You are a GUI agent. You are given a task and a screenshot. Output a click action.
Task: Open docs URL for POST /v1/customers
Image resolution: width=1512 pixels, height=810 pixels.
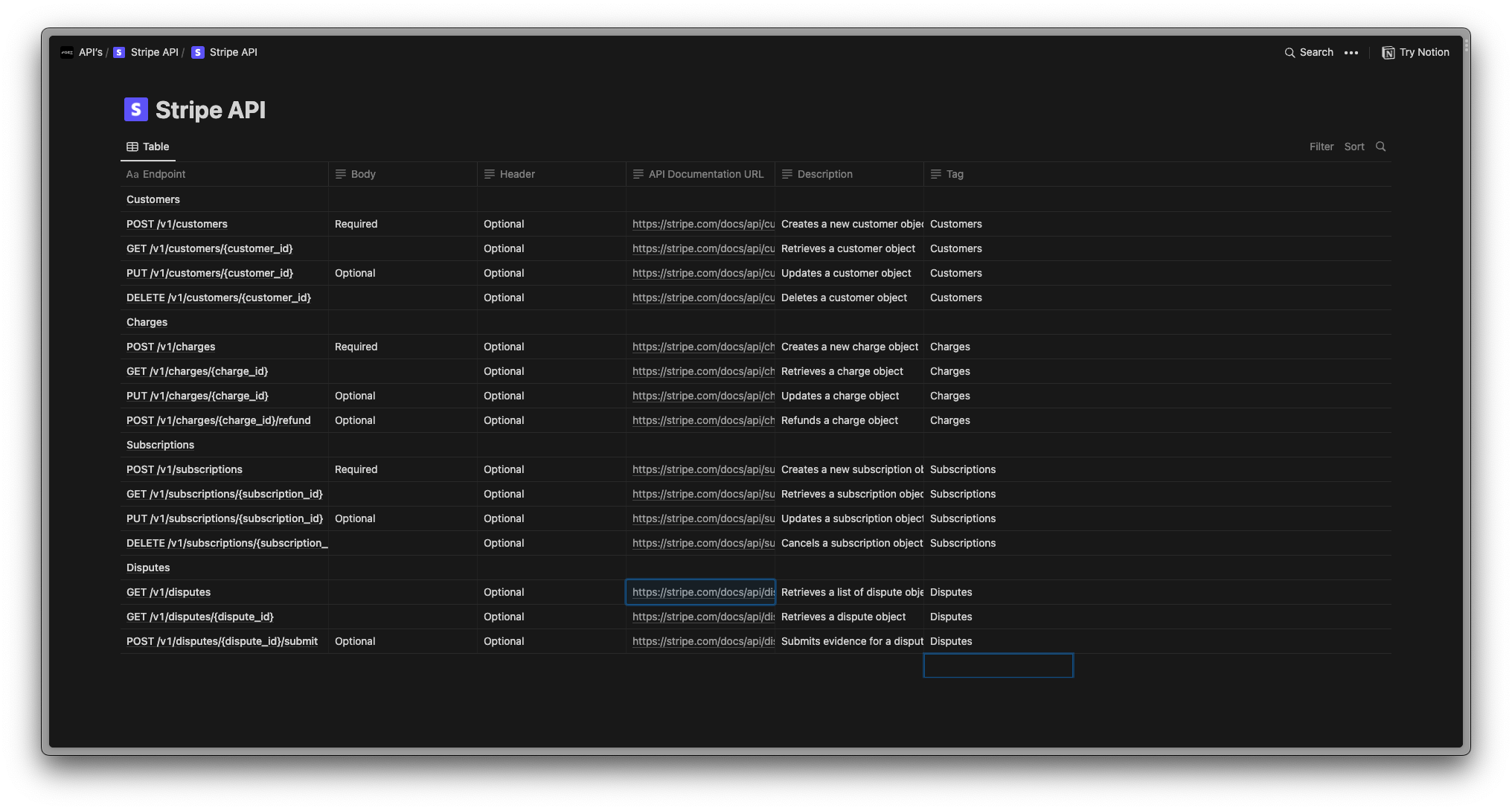click(703, 224)
